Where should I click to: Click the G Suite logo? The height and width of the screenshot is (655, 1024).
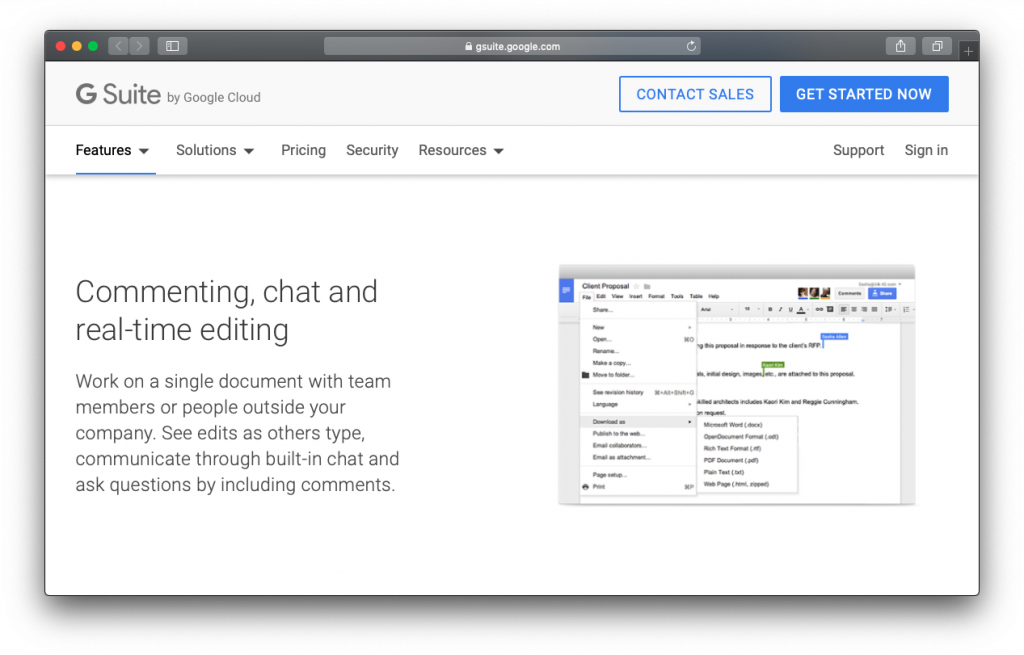point(168,95)
